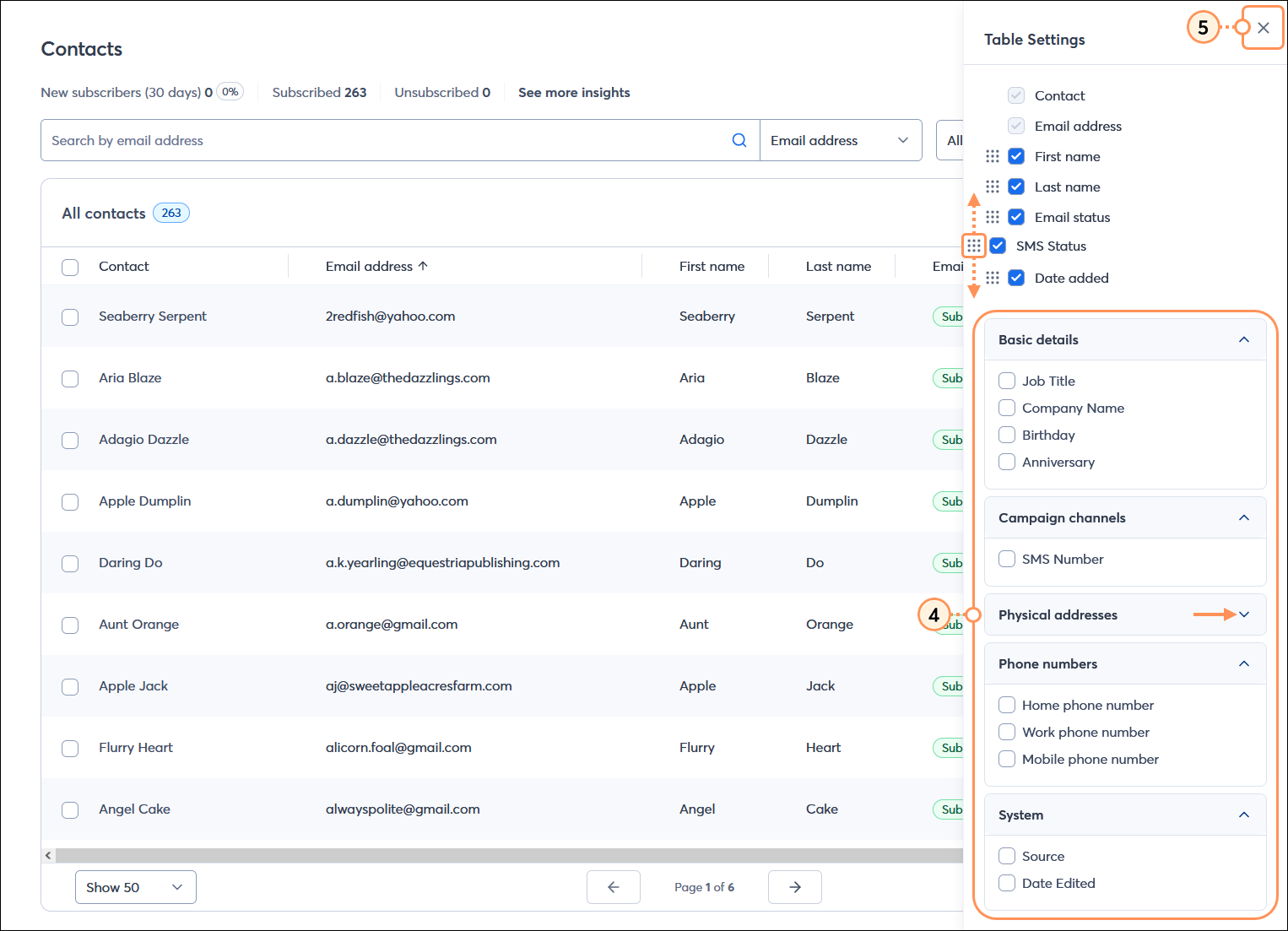Click the horizontal table scrollbar track
The width and height of the screenshot is (1288, 931).
(x=509, y=856)
